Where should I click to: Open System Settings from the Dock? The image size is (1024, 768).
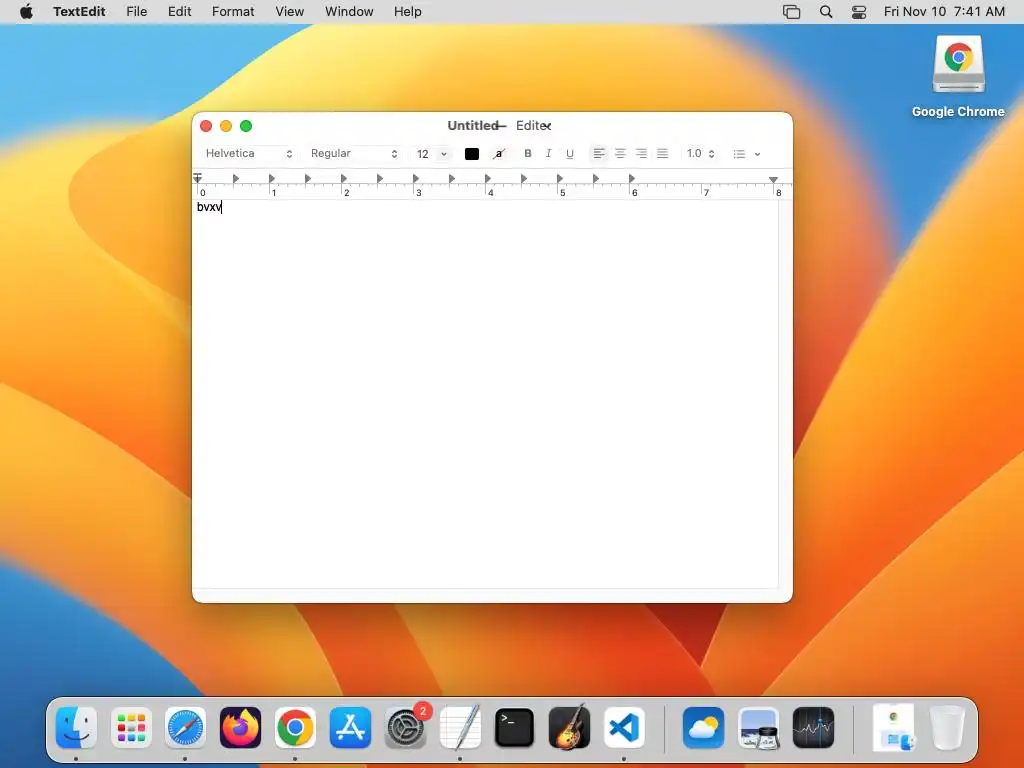tap(405, 727)
